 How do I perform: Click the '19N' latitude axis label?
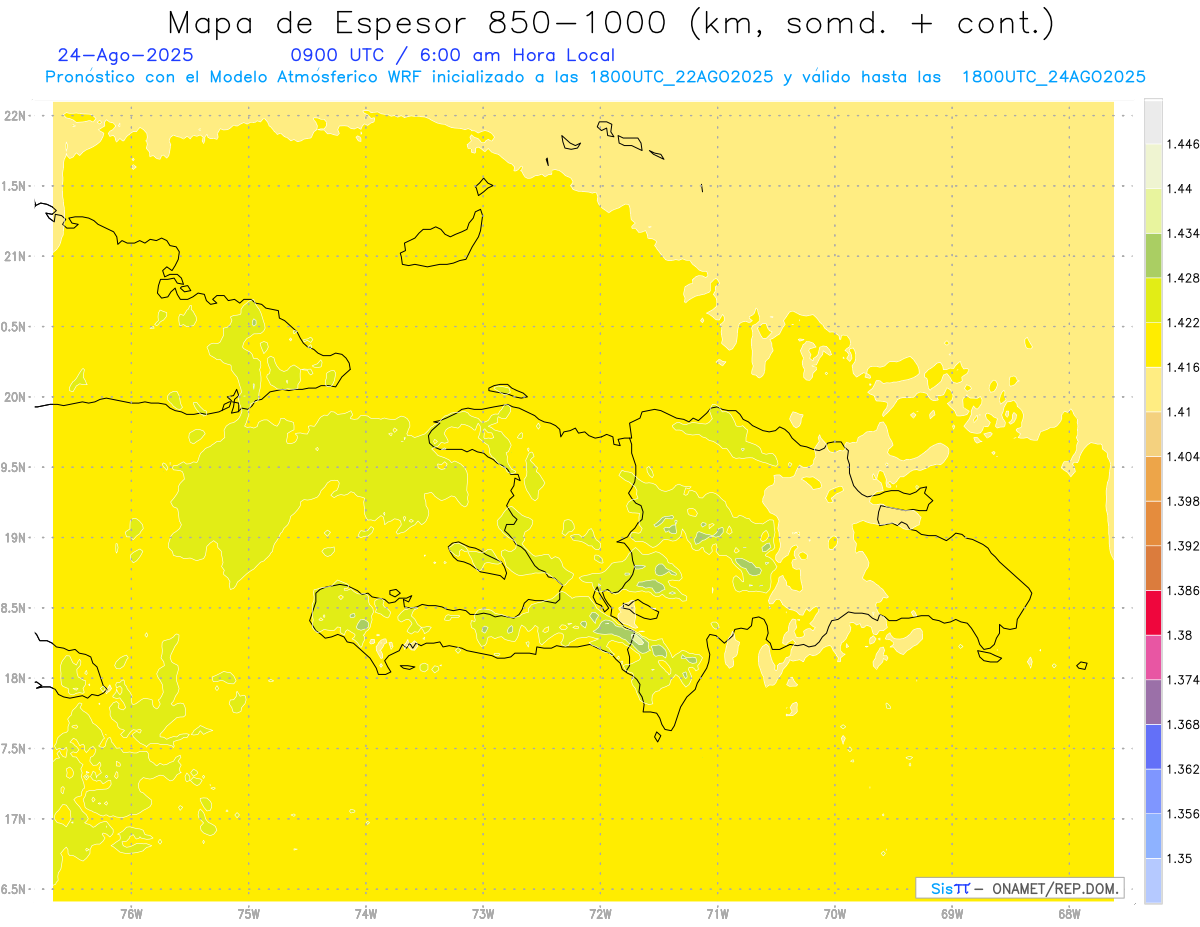pos(15,538)
